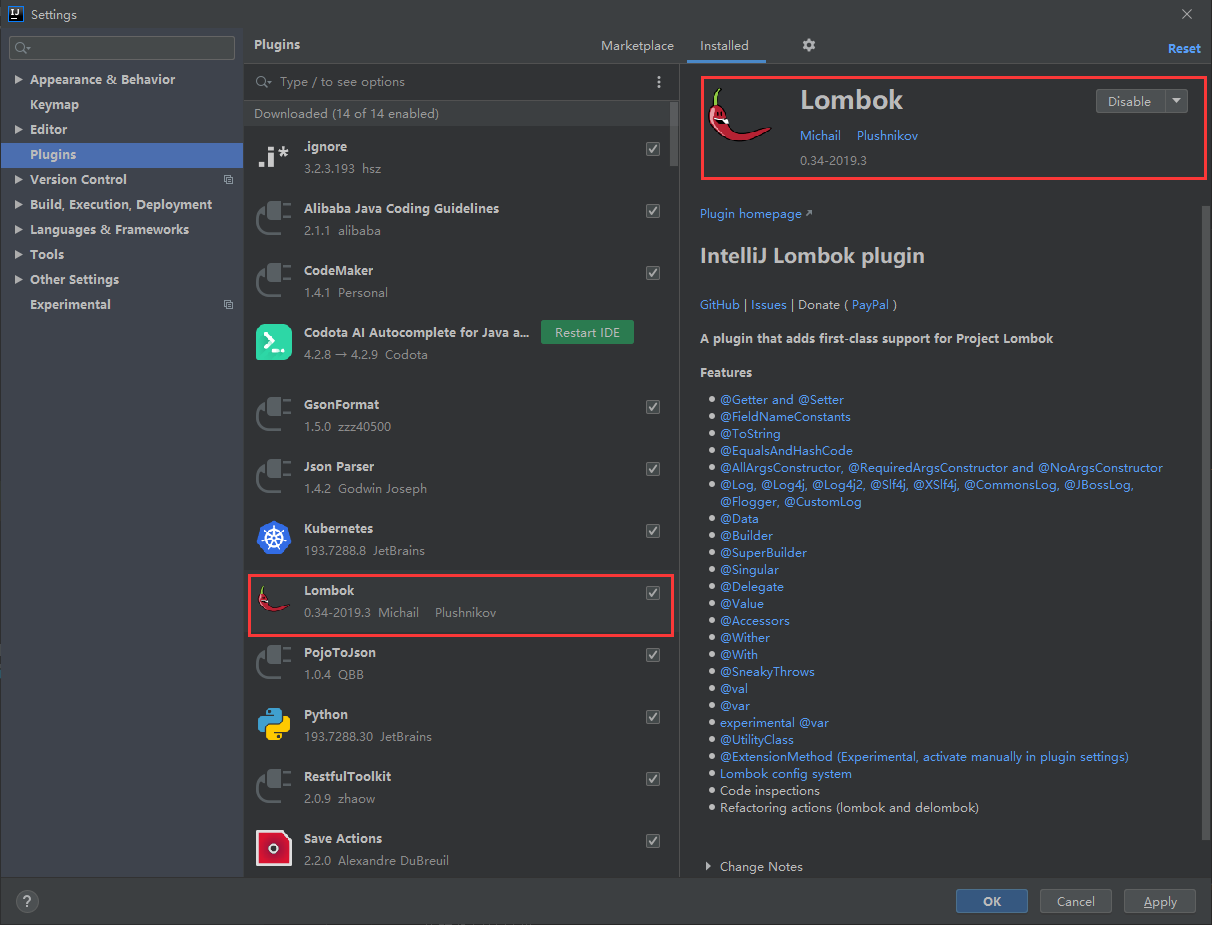Image resolution: width=1212 pixels, height=925 pixels.
Task: Expand Languages & Frameworks tree arrow
Action: click(19, 230)
